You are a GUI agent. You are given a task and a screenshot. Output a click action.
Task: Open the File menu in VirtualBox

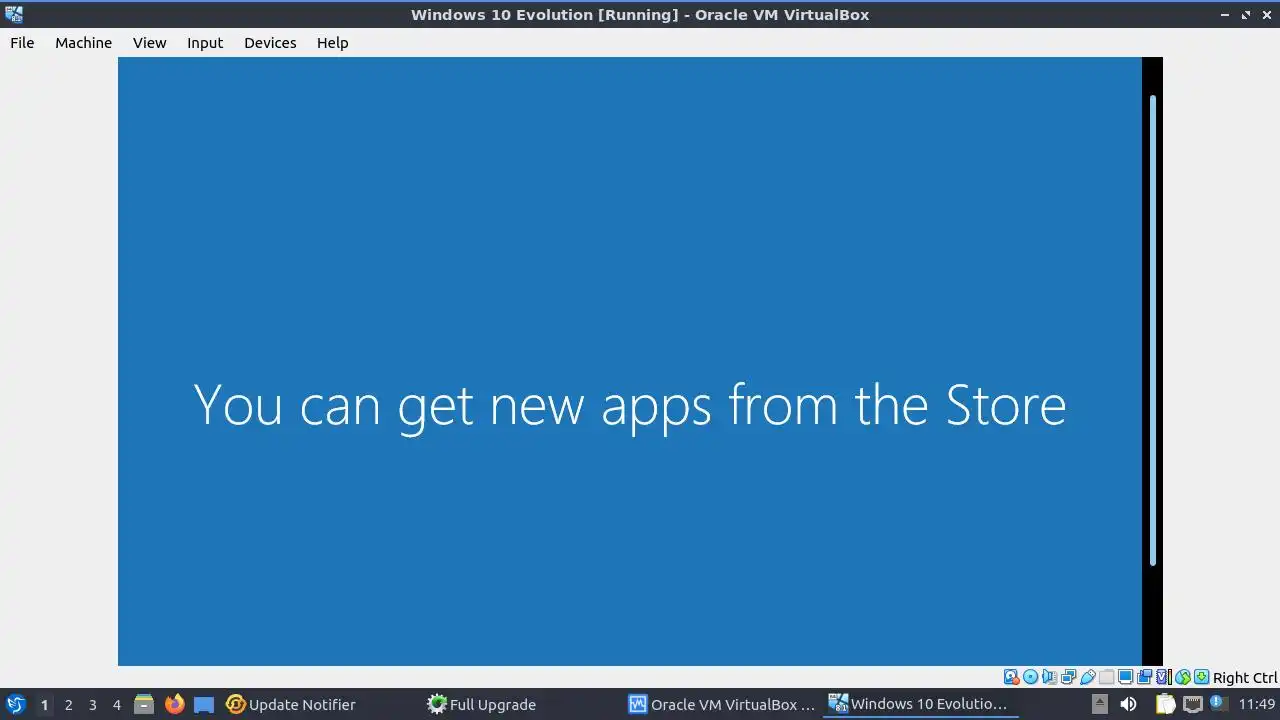(22, 43)
